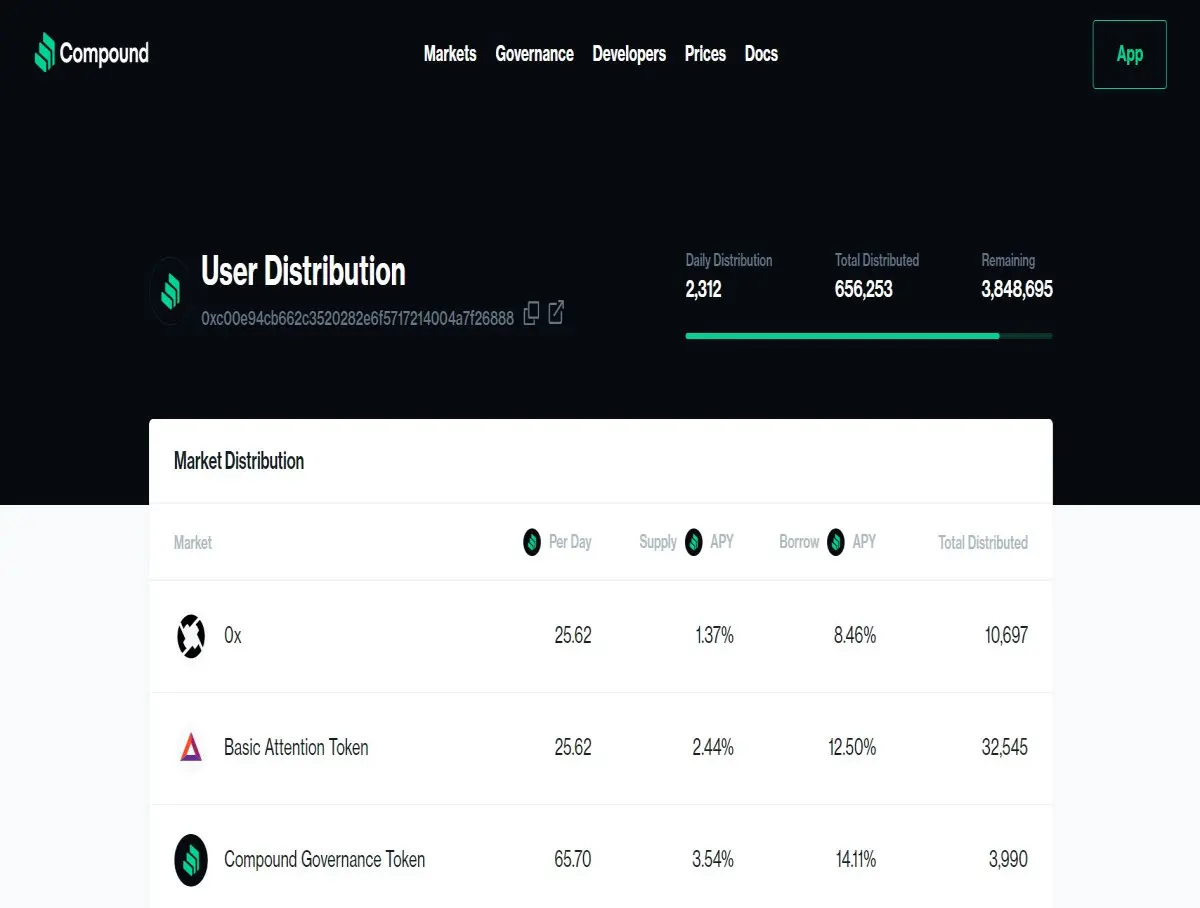Click the Remaining value 3,848,695
This screenshot has height=908, width=1200.
pos(1017,290)
